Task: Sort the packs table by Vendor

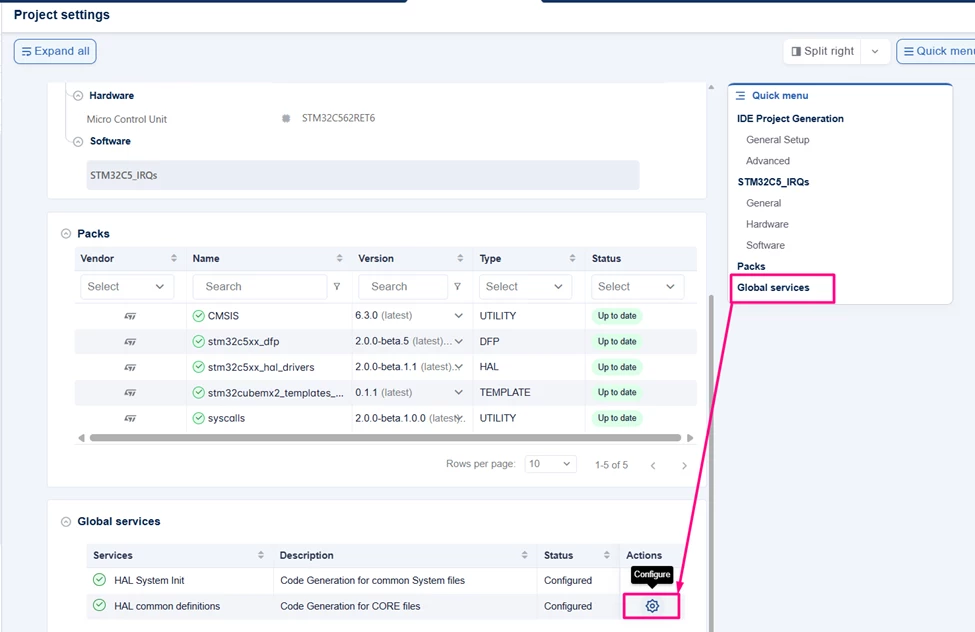Action: (173, 258)
